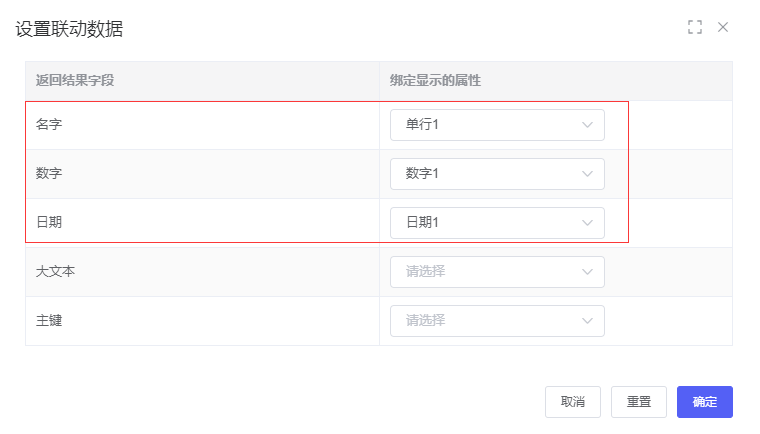Select the 主键 field row label
Screen dimensions: 760x434
pos(49,320)
